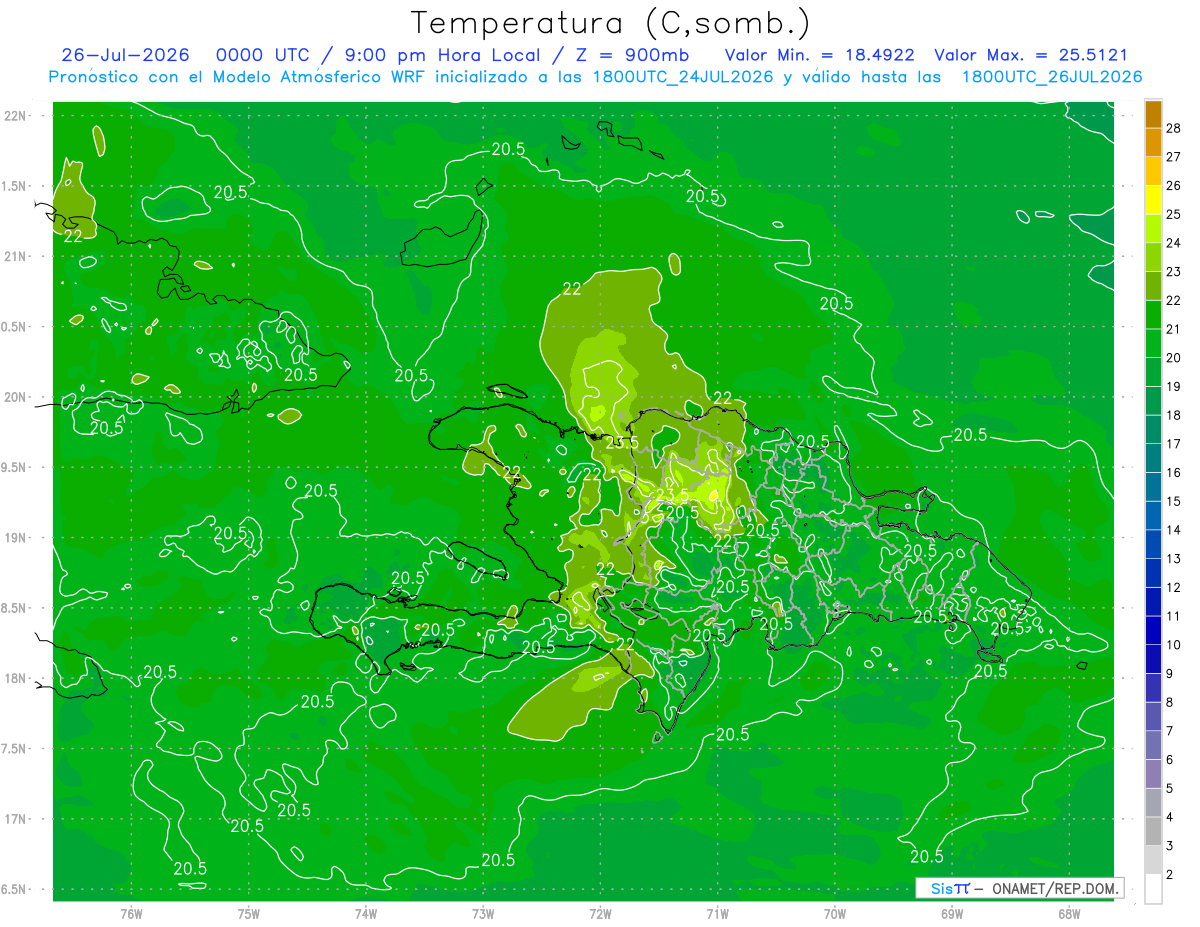Click the "75W" longitude axis label
The width and height of the screenshot is (1200, 927).
[x=249, y=913]
